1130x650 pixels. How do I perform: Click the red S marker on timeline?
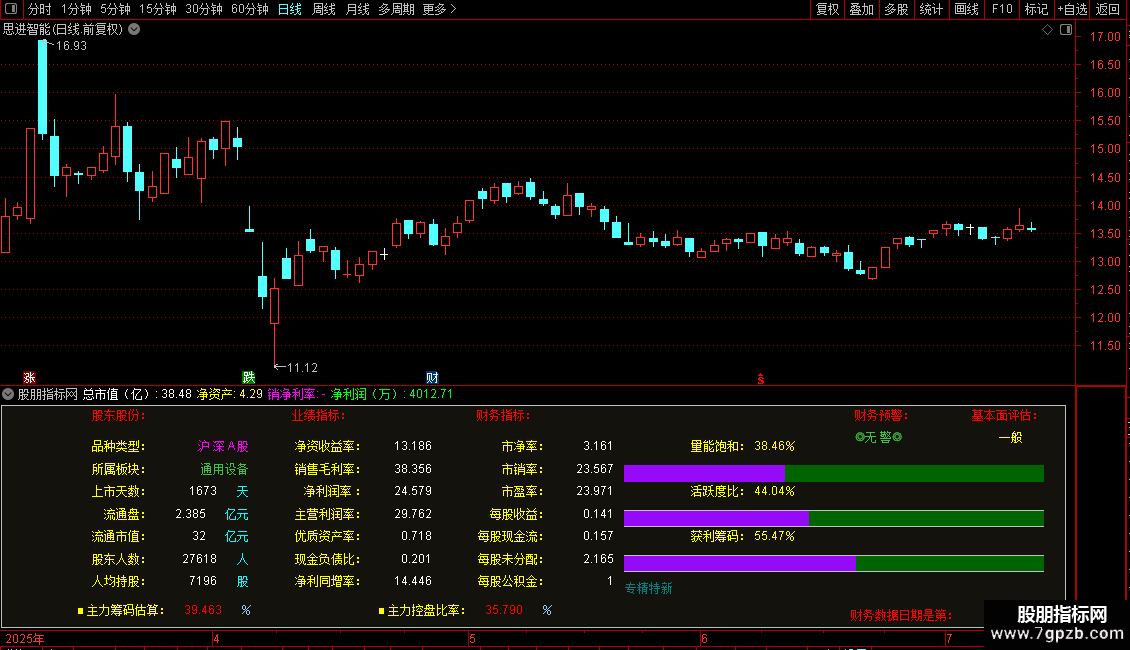click(x=760, y=379)
